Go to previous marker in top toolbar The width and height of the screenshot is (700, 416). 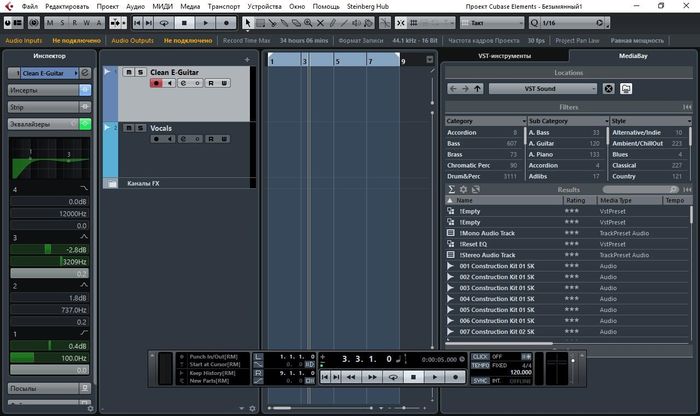[138, 23]
